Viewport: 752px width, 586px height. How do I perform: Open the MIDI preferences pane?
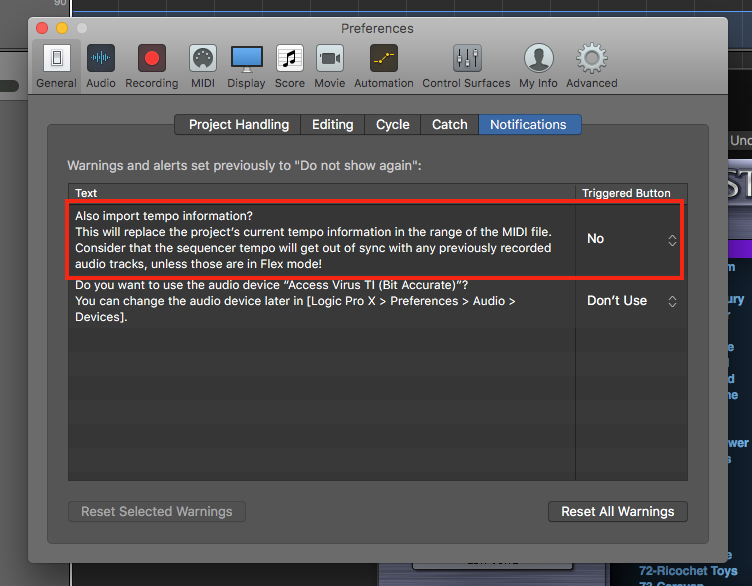tap(203, 66)
